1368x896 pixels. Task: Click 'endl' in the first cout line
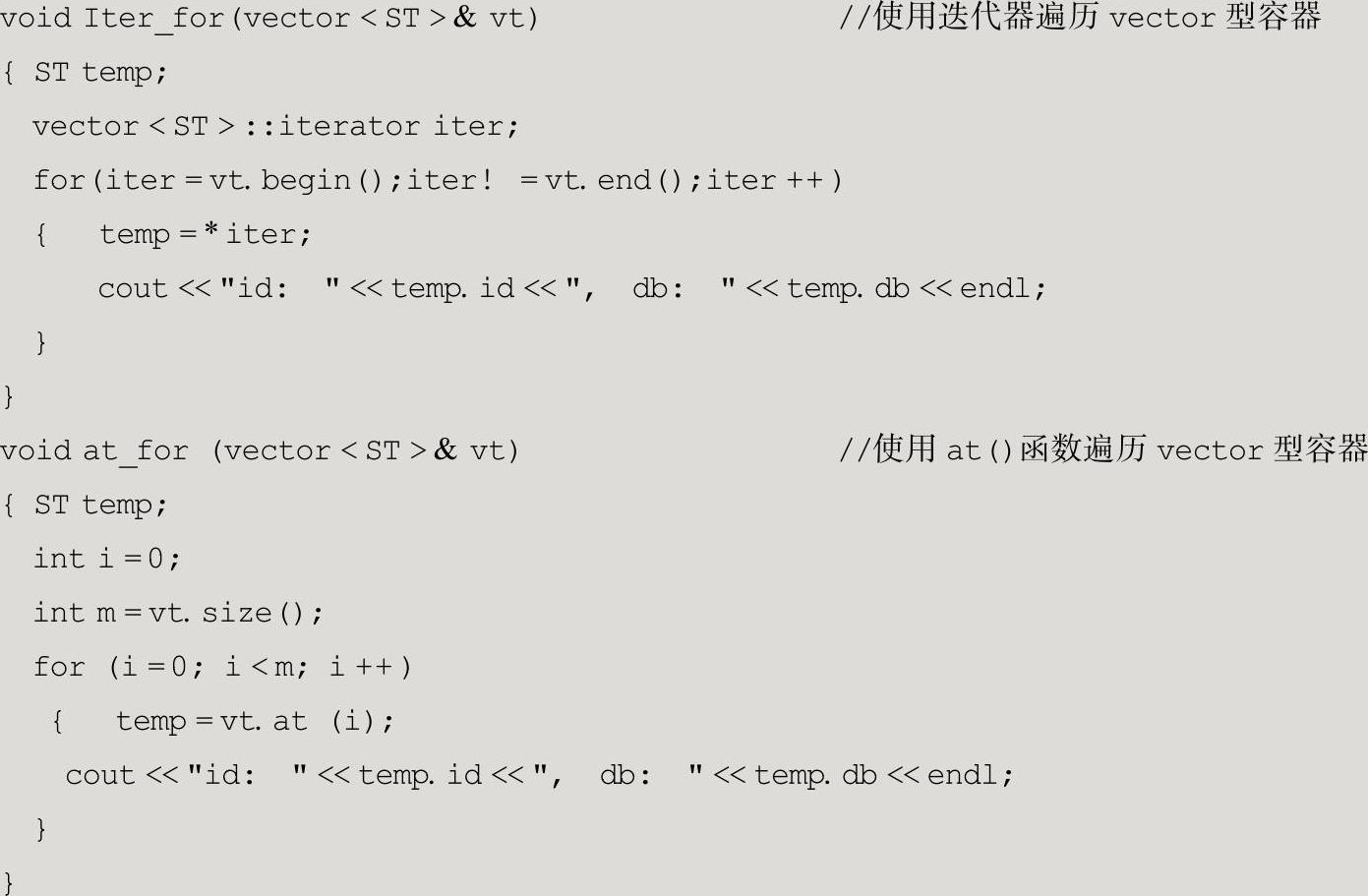coord(995,289)
